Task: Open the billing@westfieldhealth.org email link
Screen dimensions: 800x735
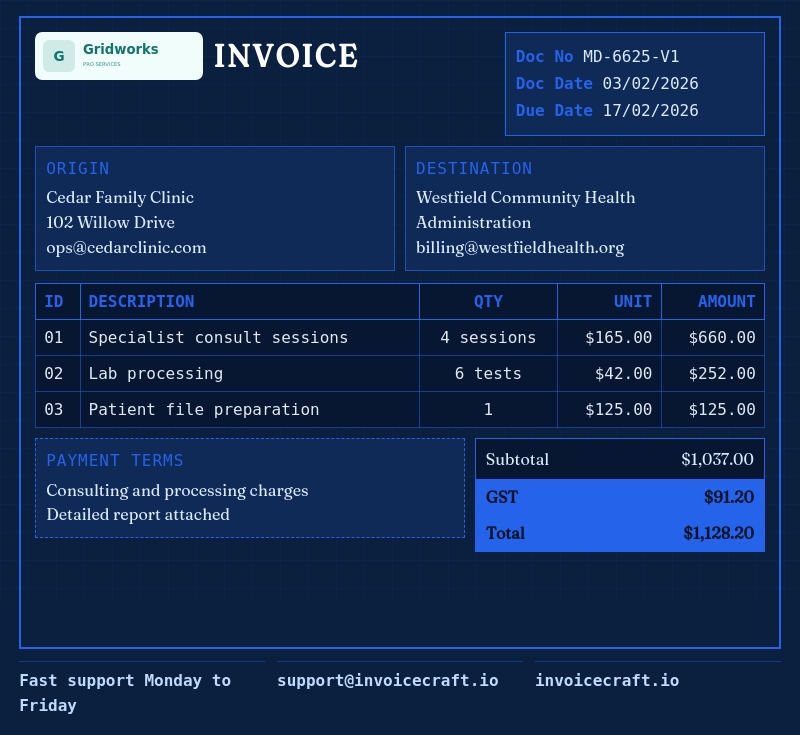Action: (520, 247)
